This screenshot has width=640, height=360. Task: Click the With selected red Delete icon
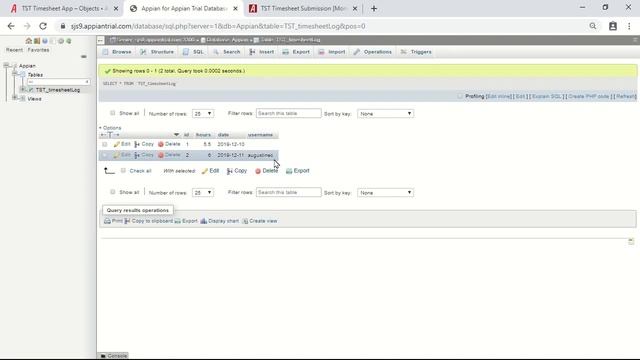click(258, 171)
